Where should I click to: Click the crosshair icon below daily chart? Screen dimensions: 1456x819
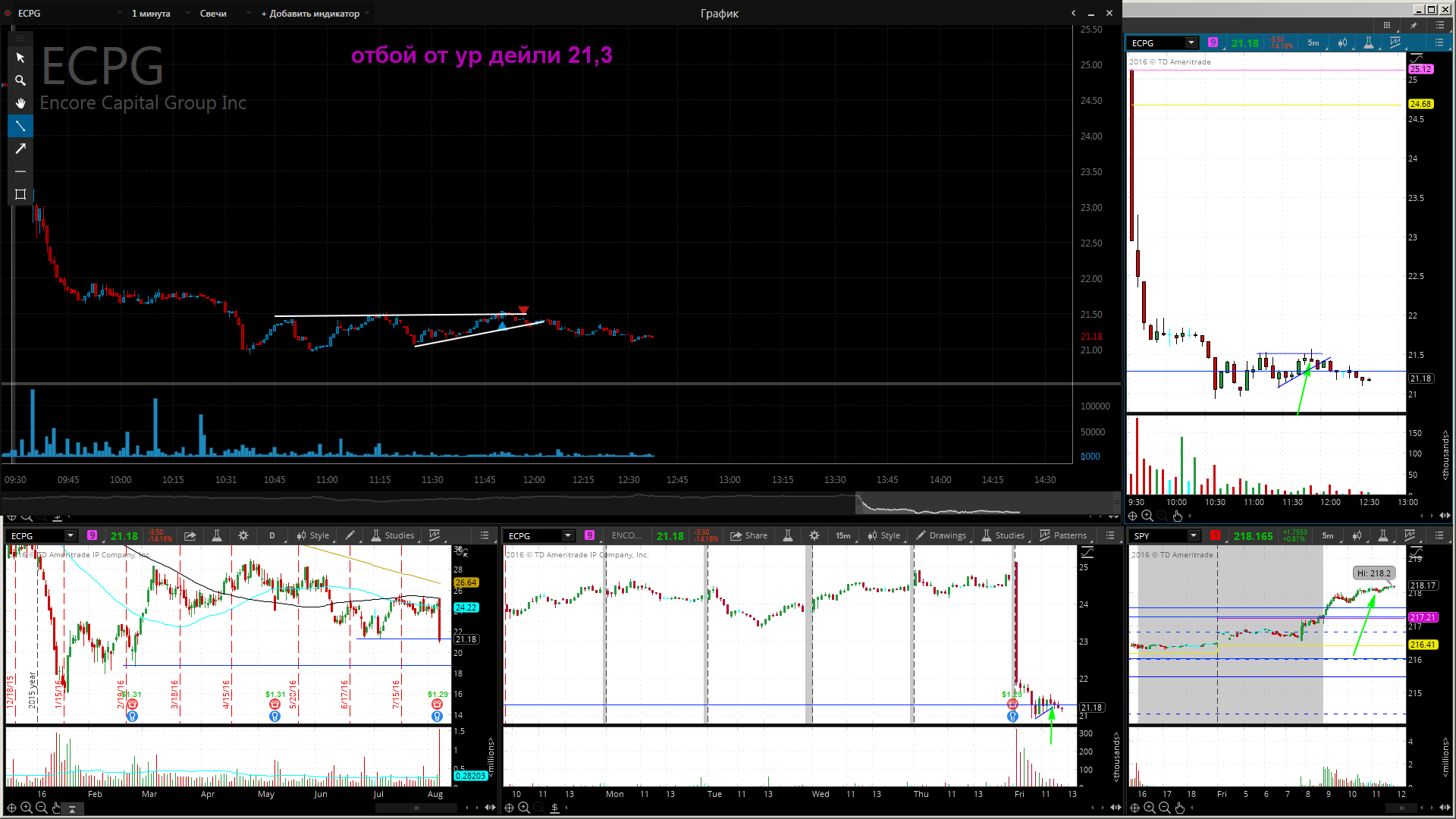click(11, 808)
